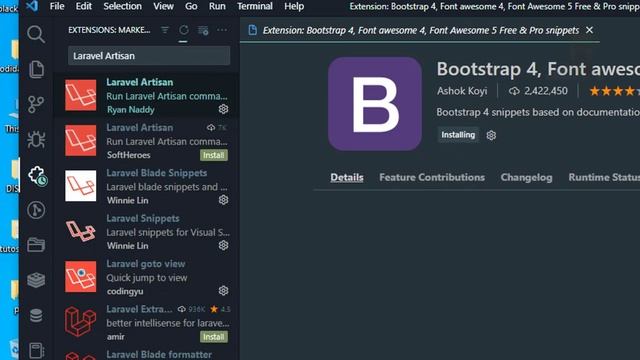640x360 pixels.
Task: Open the File menu
Action: [57, 6]
